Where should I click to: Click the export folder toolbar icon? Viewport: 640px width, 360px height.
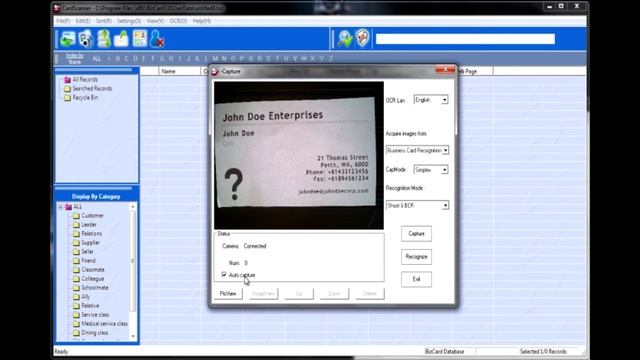[x=121, y=39]
